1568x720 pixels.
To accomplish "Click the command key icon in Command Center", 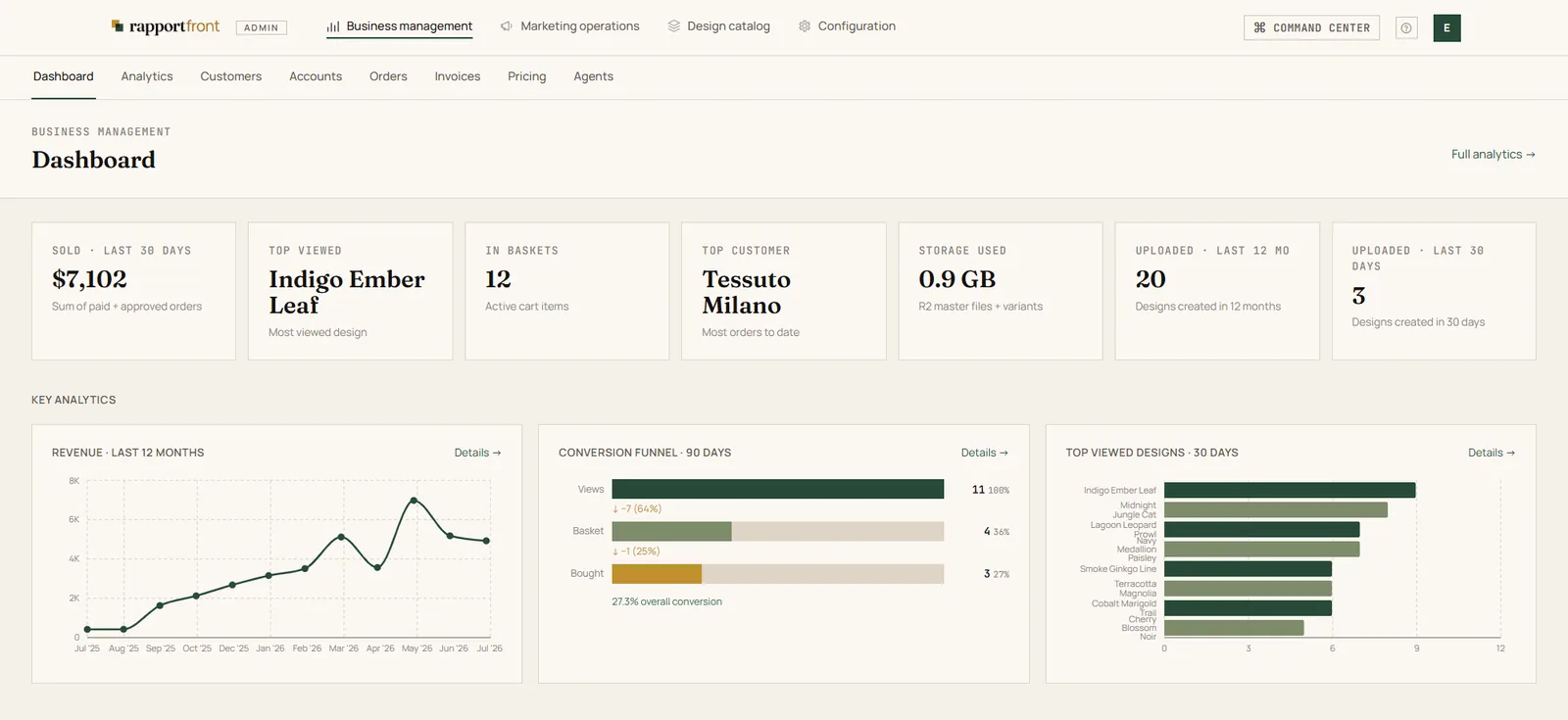I will pyautogui.click(x=1260, y=27).
